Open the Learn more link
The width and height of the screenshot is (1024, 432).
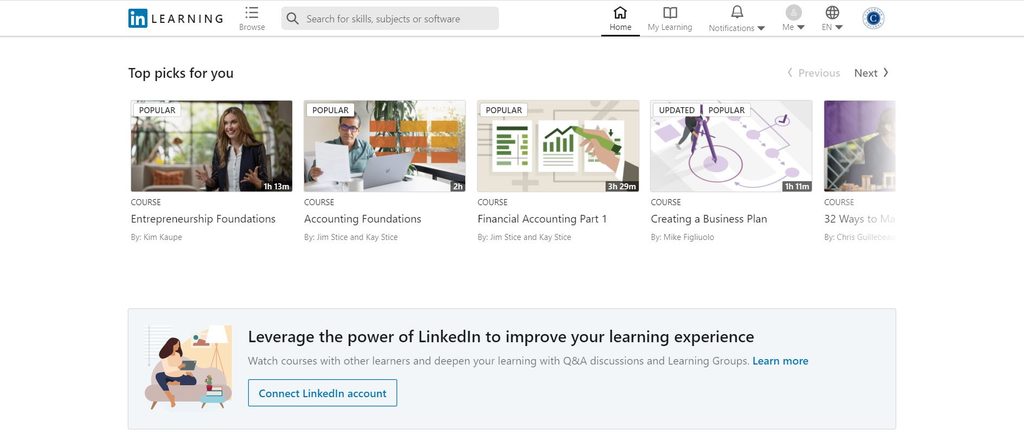(780, 361)
